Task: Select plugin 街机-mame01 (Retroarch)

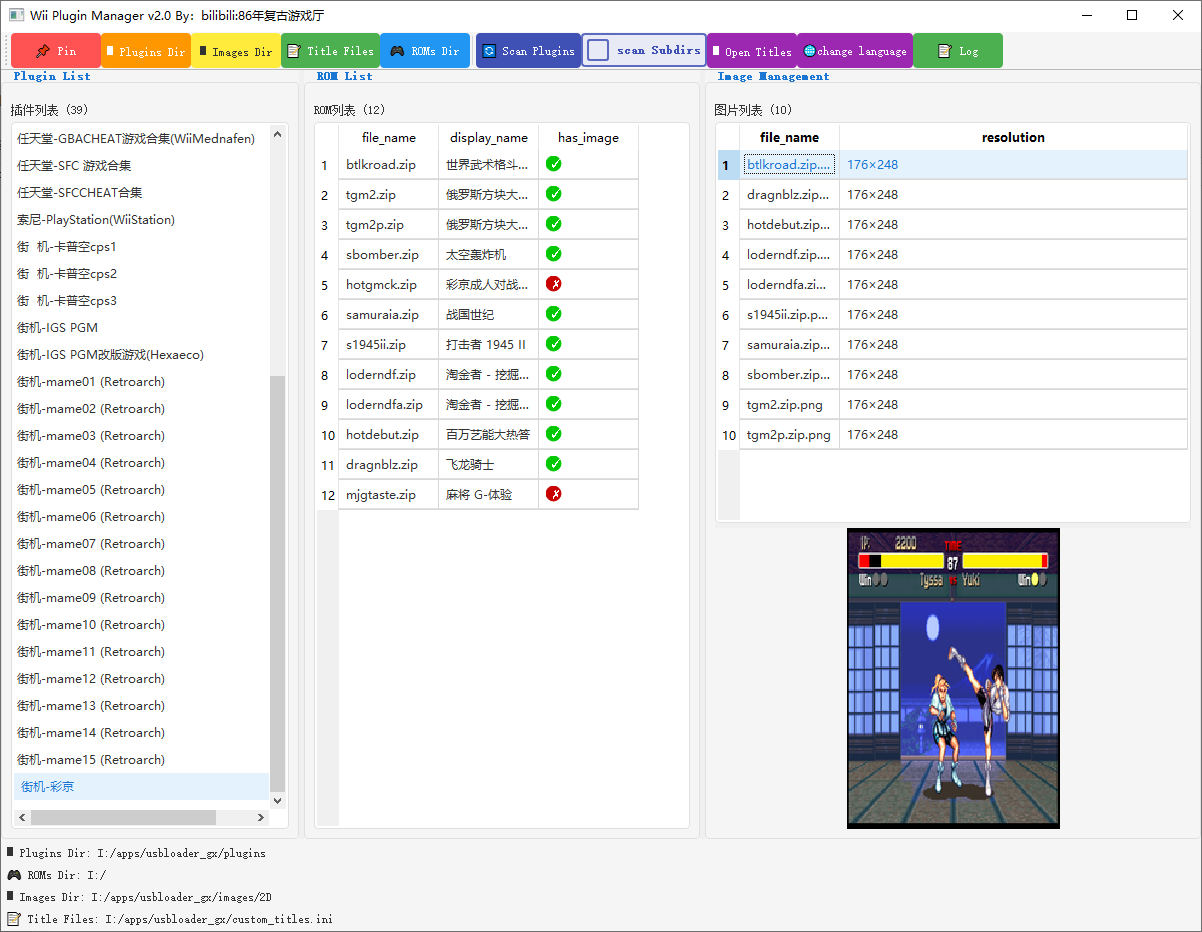Action: point(141,382)
